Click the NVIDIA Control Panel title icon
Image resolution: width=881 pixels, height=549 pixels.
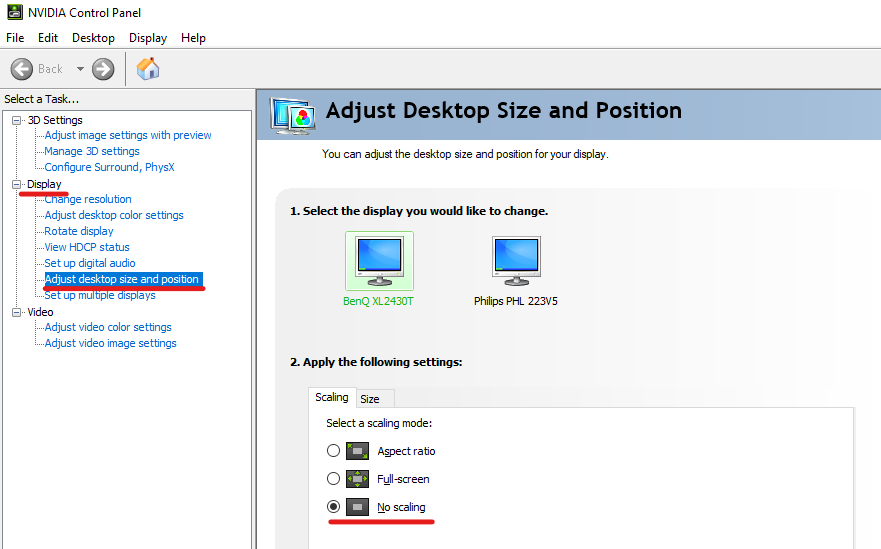pos(15,12)
